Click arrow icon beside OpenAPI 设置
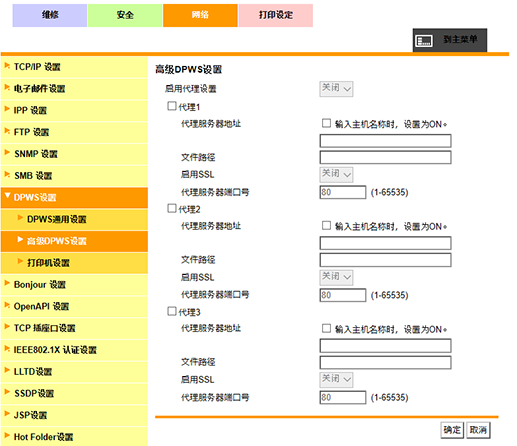The height and width of the screenshot is (446, 517). (x=7, y=305)
